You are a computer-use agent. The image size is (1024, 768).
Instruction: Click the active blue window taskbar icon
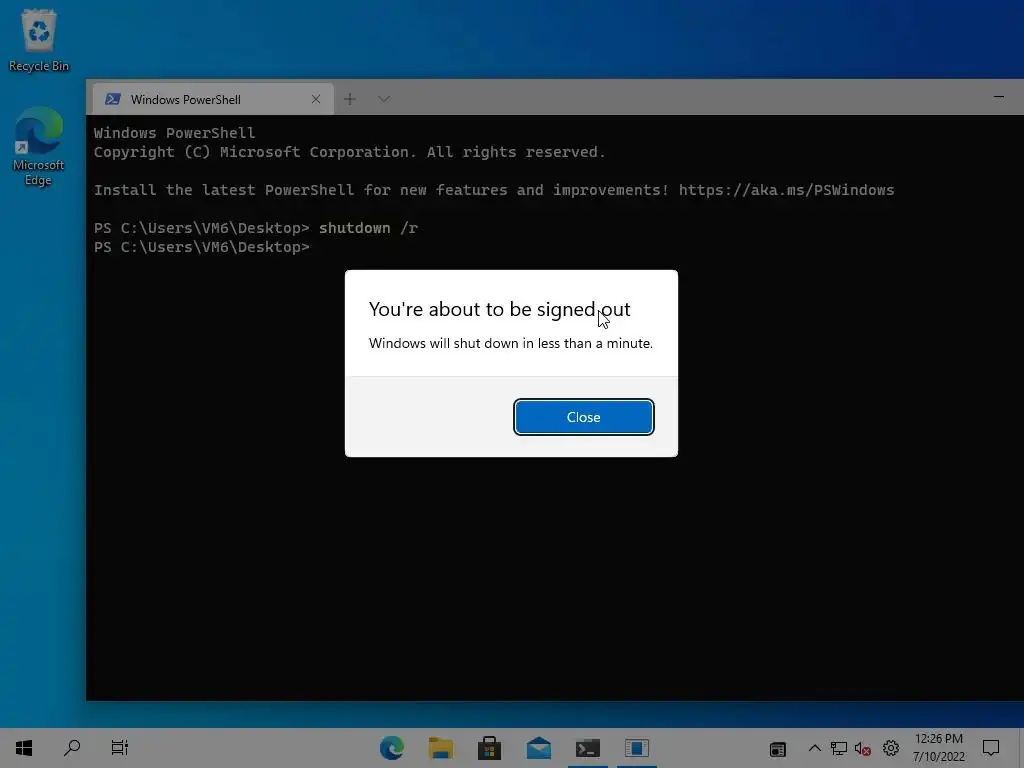[x=637, y=748]
